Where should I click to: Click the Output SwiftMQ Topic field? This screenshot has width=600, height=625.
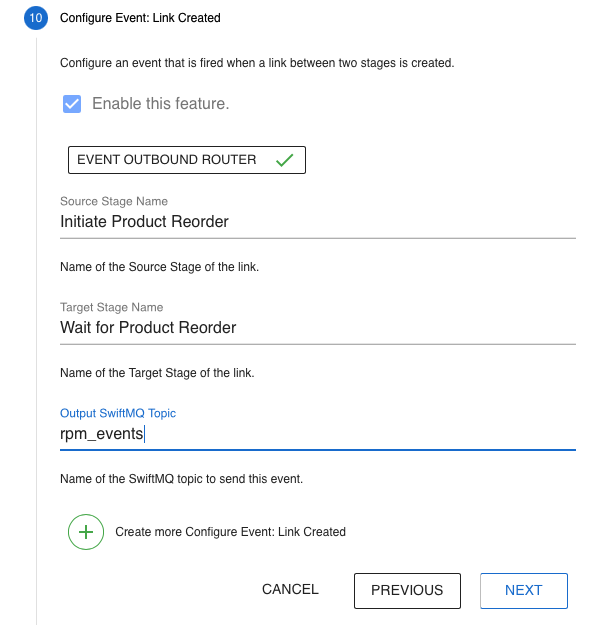coord(317,434)
